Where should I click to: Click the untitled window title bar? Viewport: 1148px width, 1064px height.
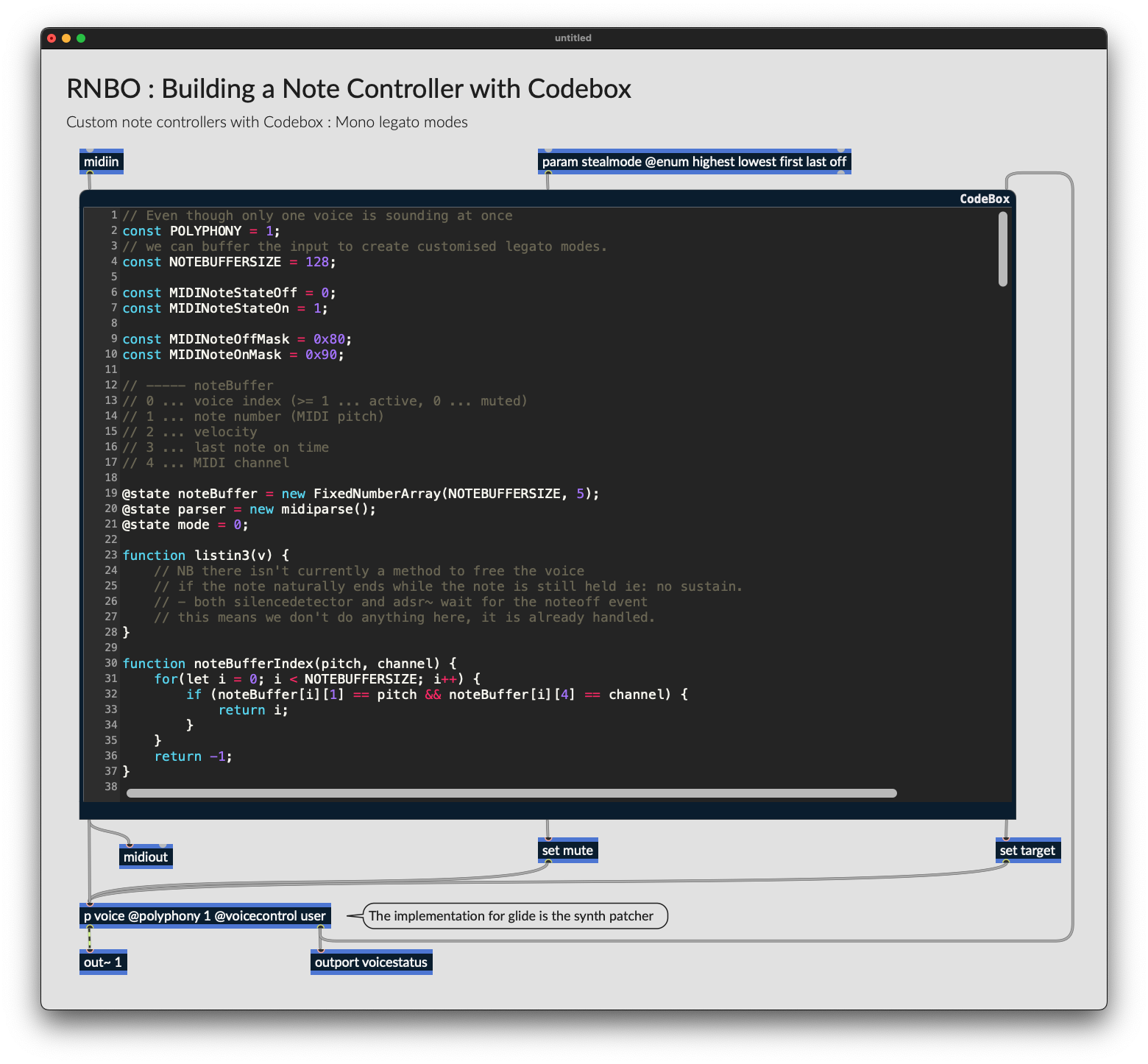573,38
